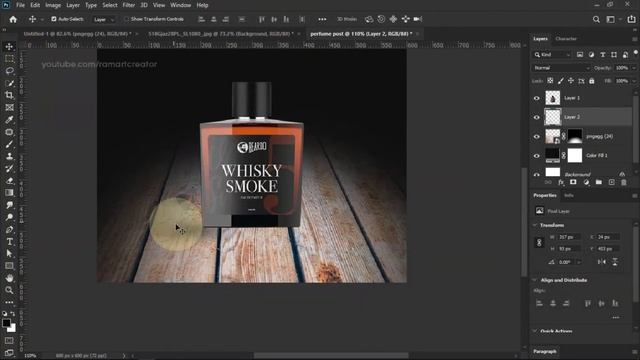Toggle Background layer visibility eye
This screenshot has height=360, width=640.
coord(536,174)
